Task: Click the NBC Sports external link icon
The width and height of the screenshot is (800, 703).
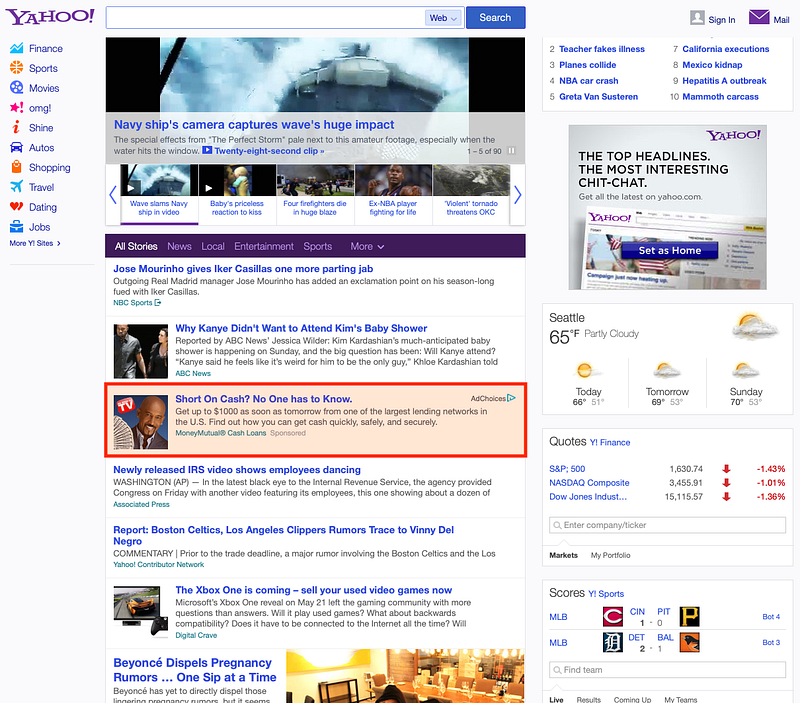Action: pyautogui.click(x=158, y=303)
